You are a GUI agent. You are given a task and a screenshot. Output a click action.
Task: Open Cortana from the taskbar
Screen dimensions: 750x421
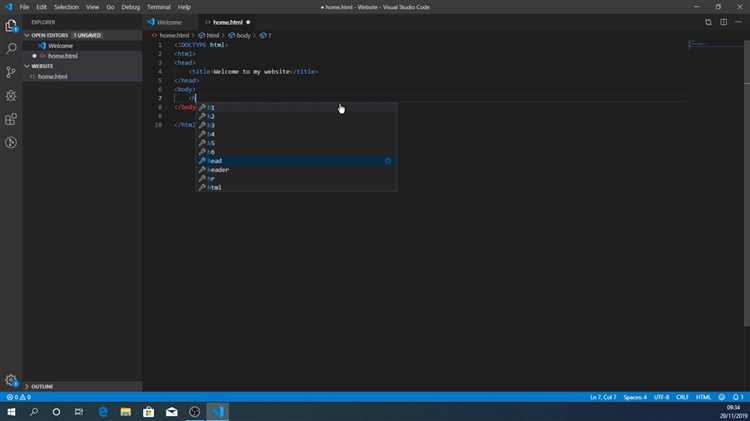[x=56, y=412]
